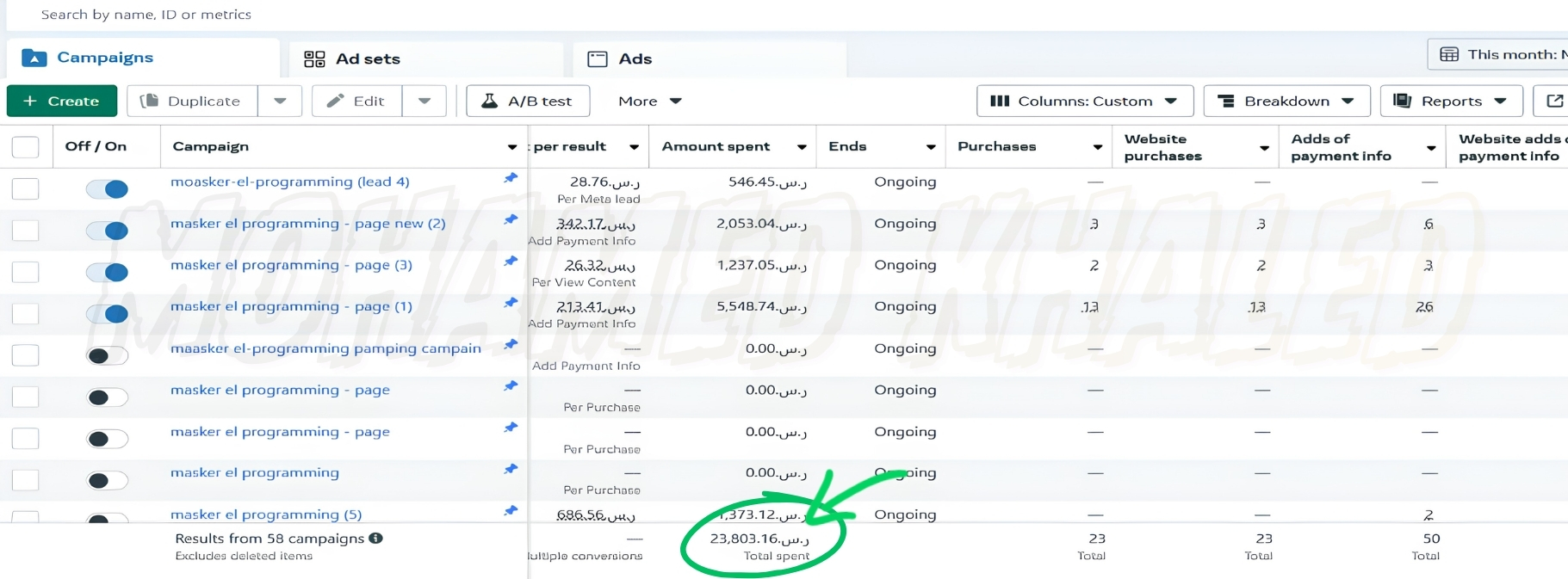Click pin icon on moasker-el-programming (lead 4)
This screenshot has height=579, width=1568.
click(511, 178)
